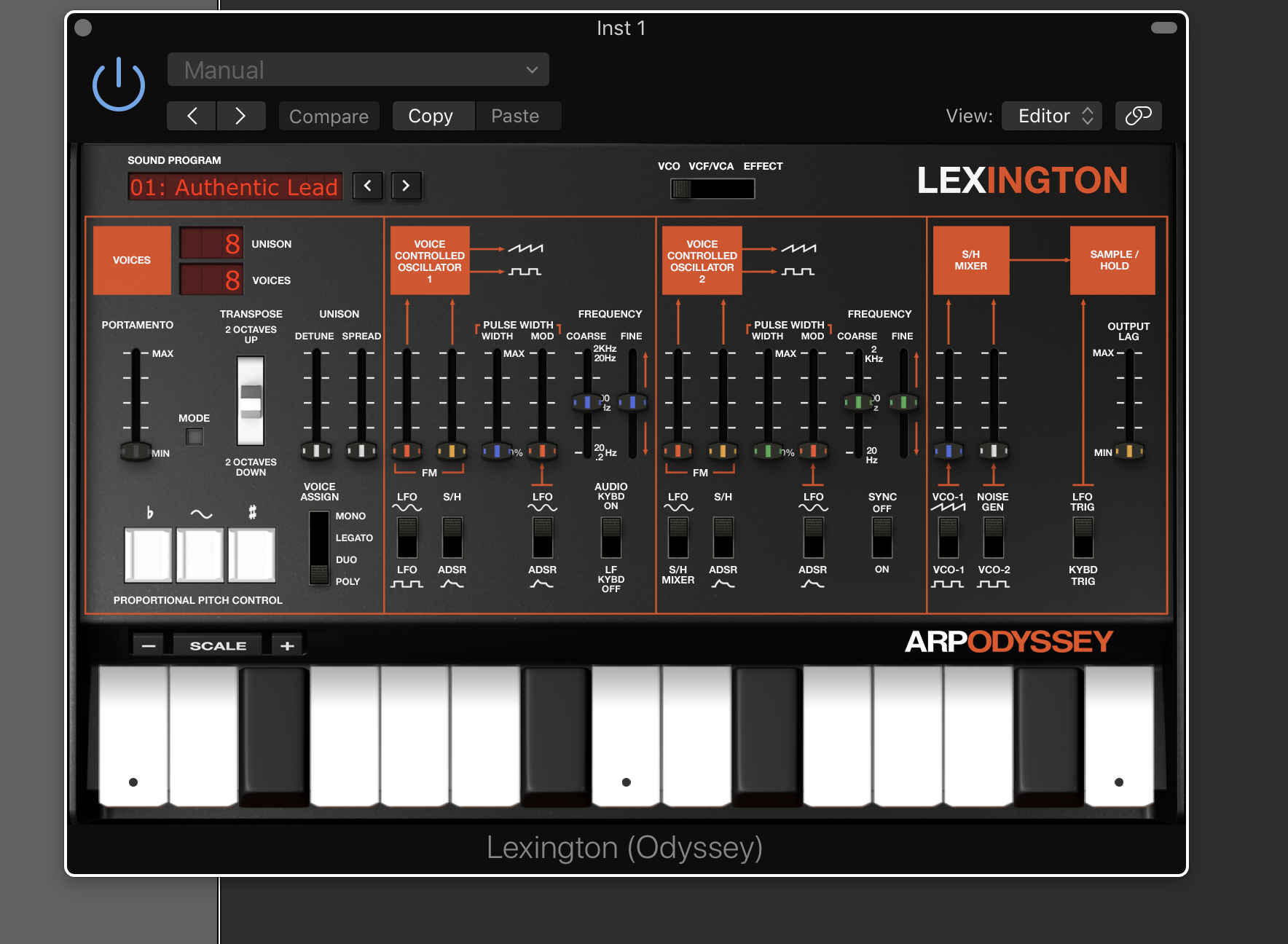Toggle the portamento MODE button

click(195, 437)
